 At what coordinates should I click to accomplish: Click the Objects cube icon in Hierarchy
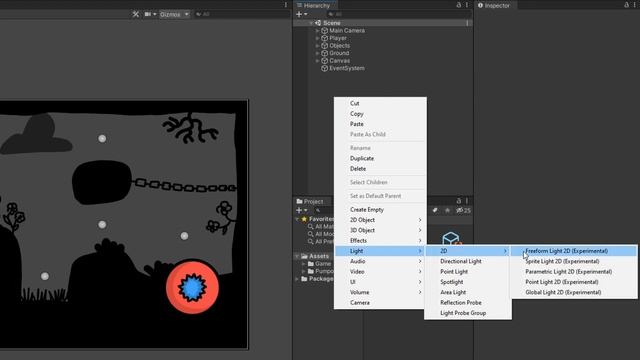click(x=324, y=46)
